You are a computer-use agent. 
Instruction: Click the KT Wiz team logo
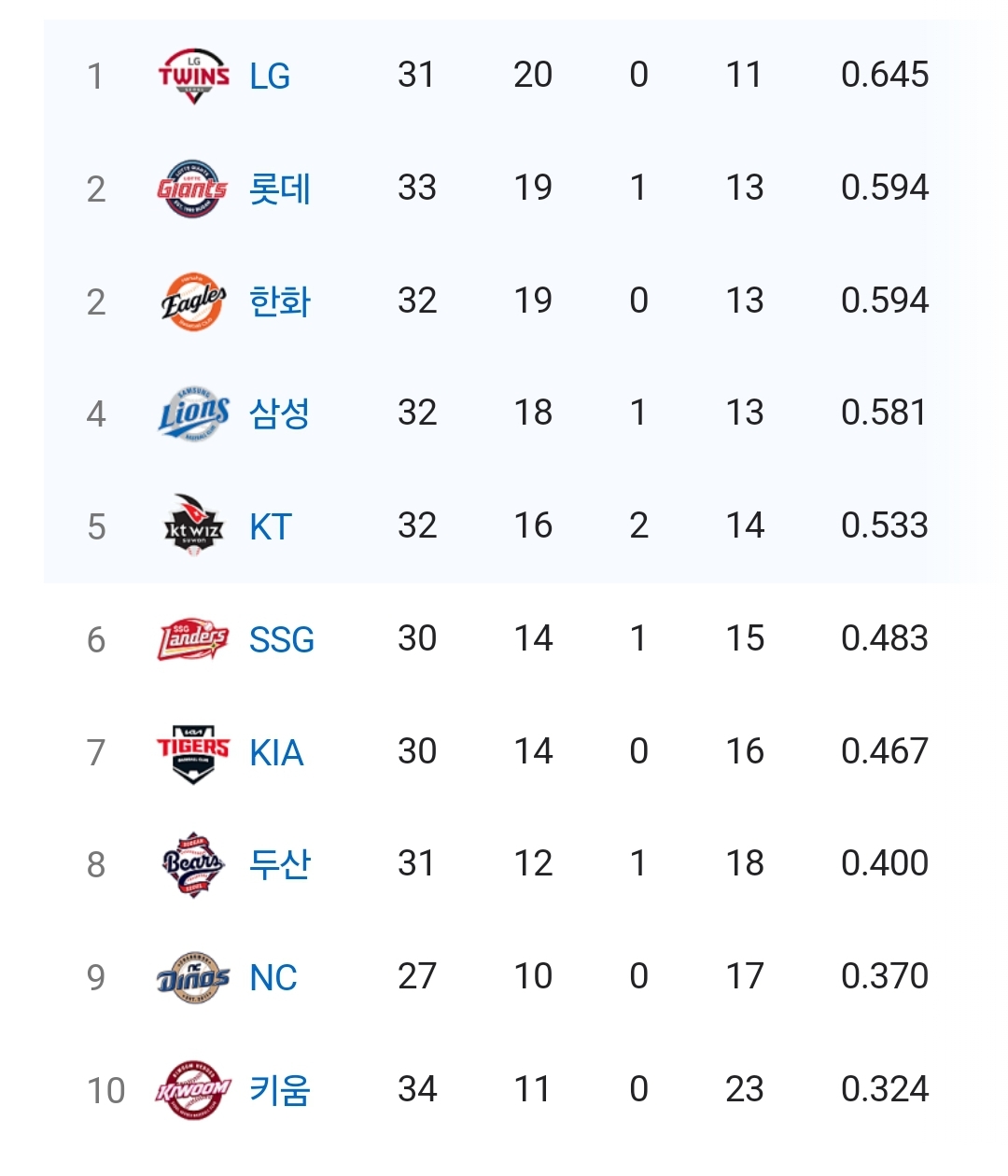193,526
